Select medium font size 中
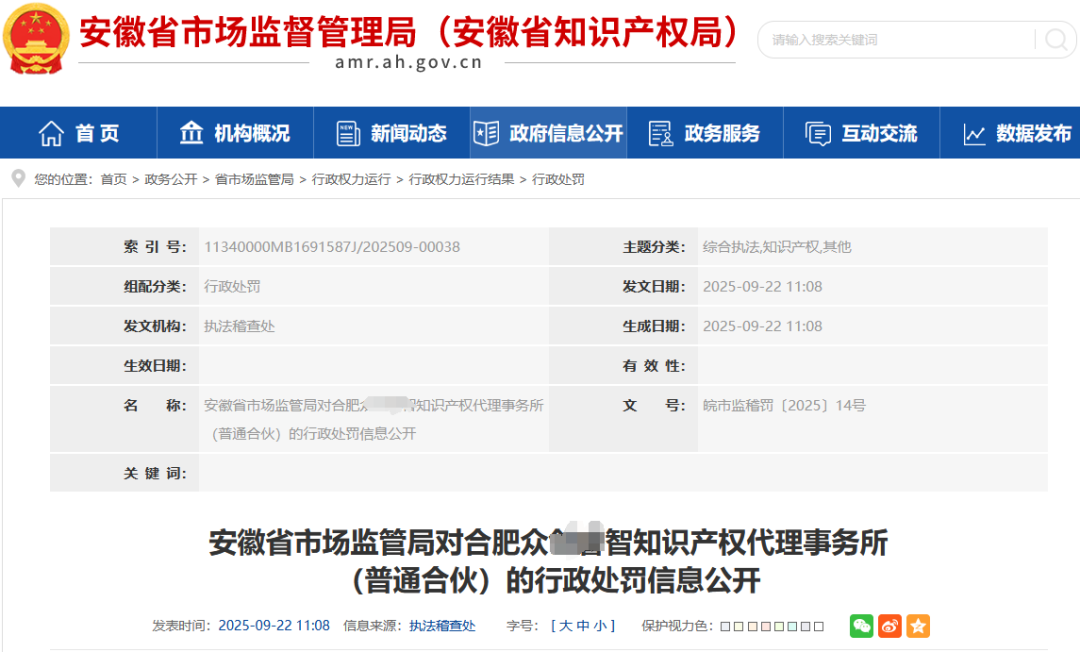Screen dimensions: 1080x652 (x=583, y=626)
